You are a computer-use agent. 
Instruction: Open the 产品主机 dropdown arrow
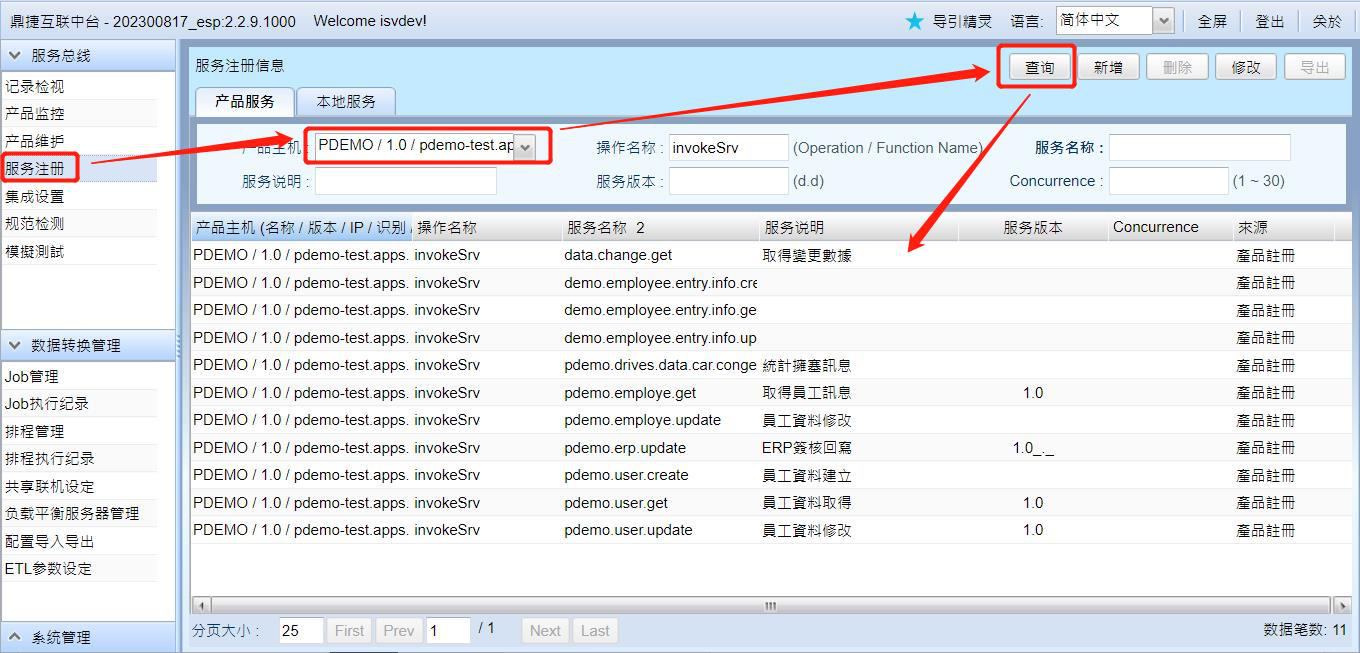pos(525,147)
